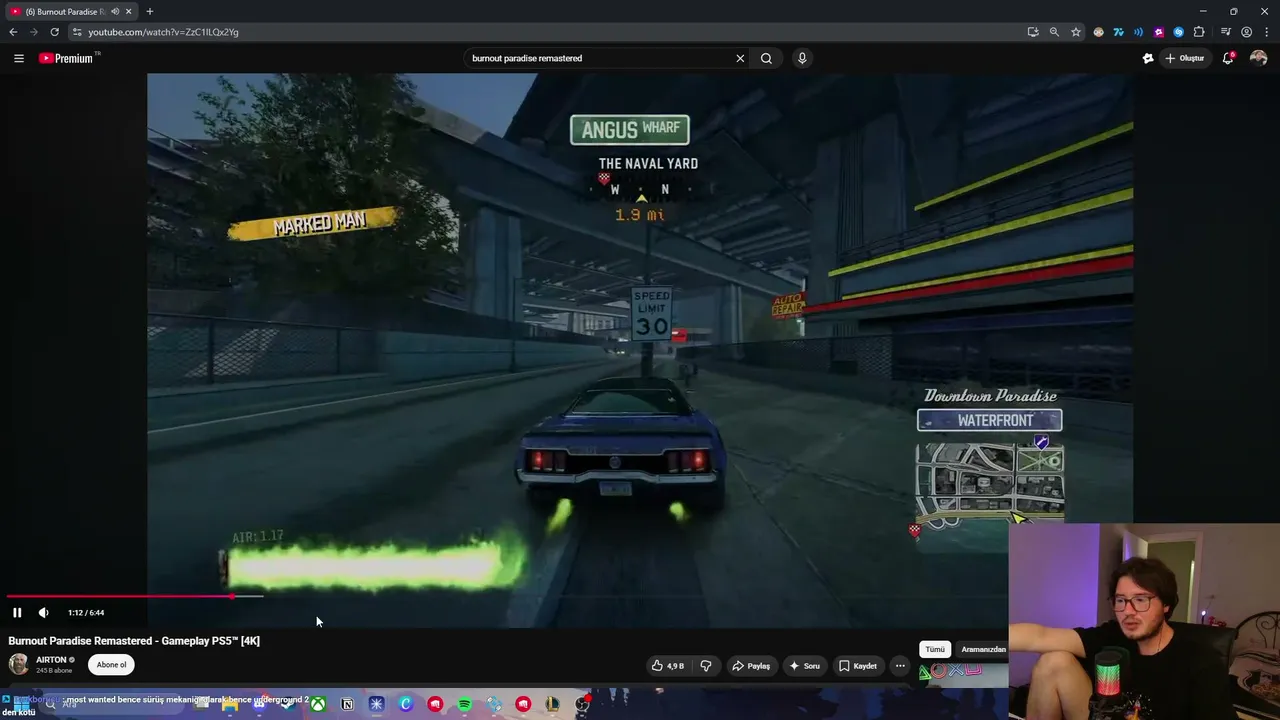This screenshot has width=1280, height=720.
Task: Click the purple sparkle extension icon
Action: coord(1159,32)
